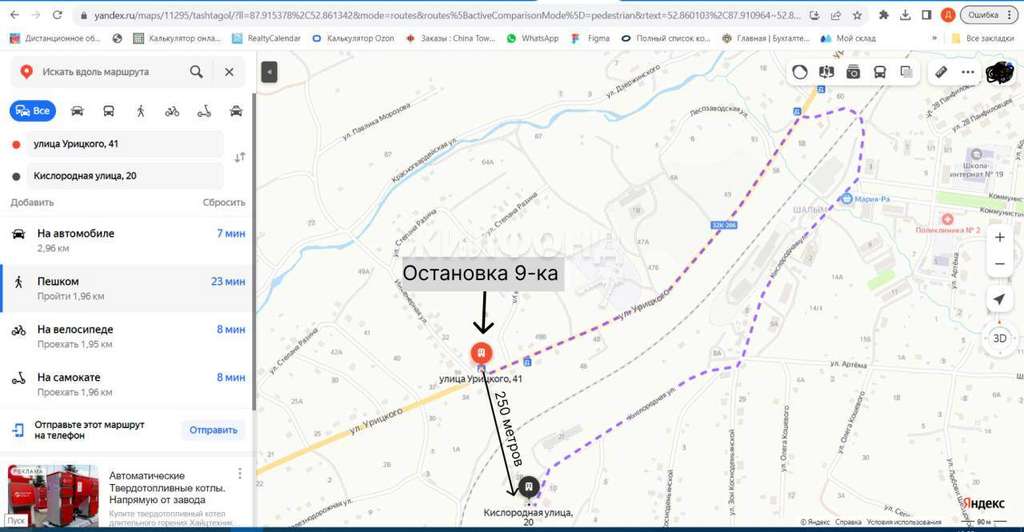
Task: Expand the three-dot more options menu on the map
Action: pos(968,72)
